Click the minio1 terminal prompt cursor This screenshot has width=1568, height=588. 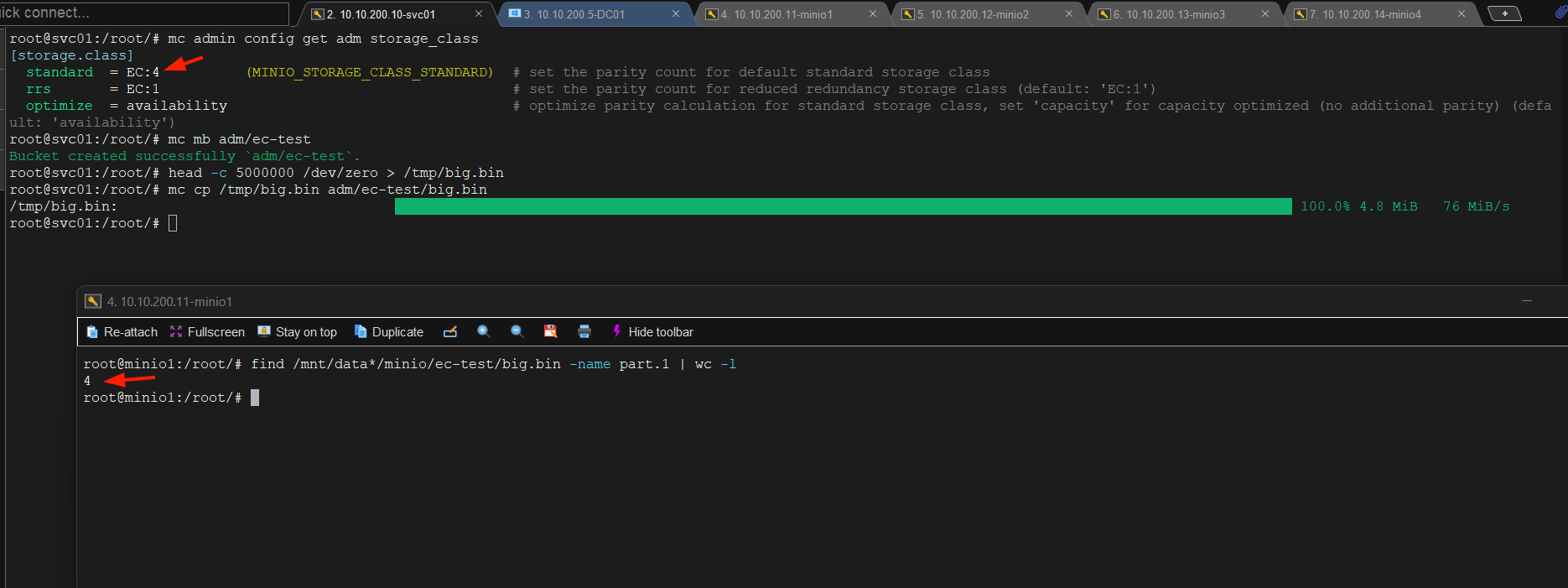(x=255, y=398)
